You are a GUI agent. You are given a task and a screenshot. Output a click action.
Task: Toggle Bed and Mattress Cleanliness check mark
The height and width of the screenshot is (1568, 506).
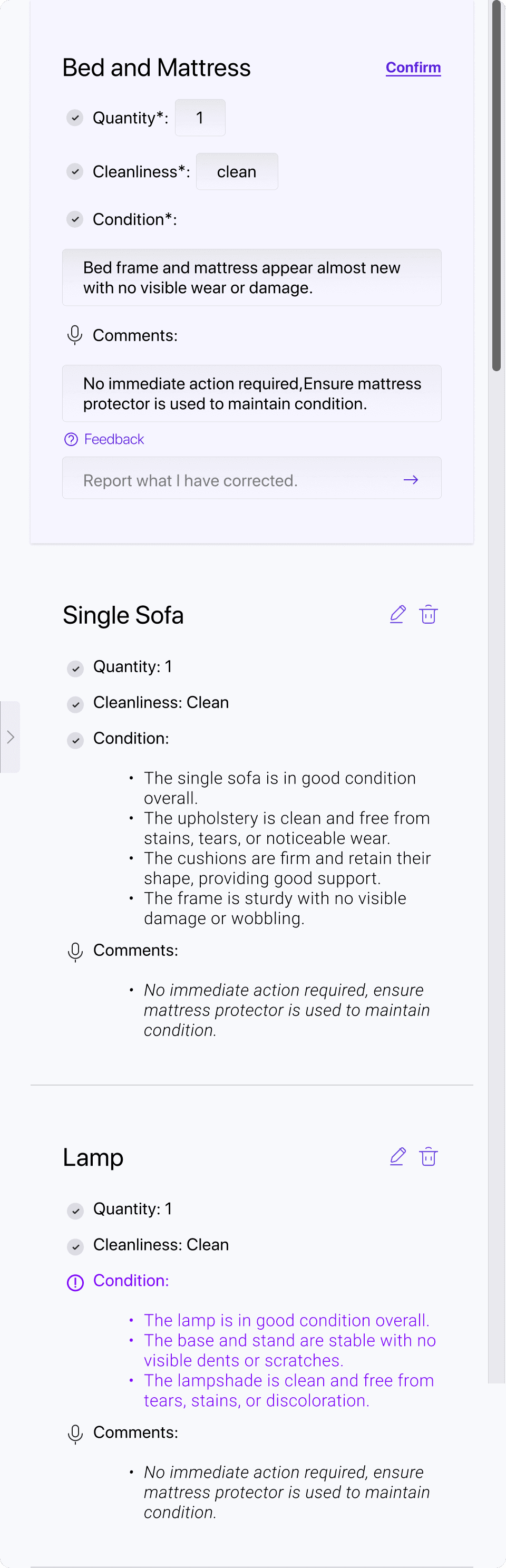tap(75, 172)
